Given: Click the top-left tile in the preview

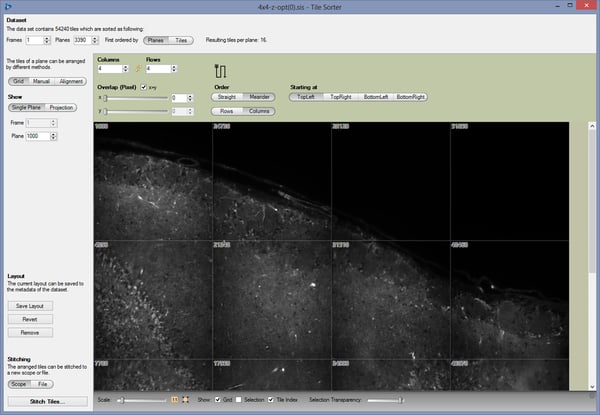Looking at the screenshot, I should [x=153, y=181].
